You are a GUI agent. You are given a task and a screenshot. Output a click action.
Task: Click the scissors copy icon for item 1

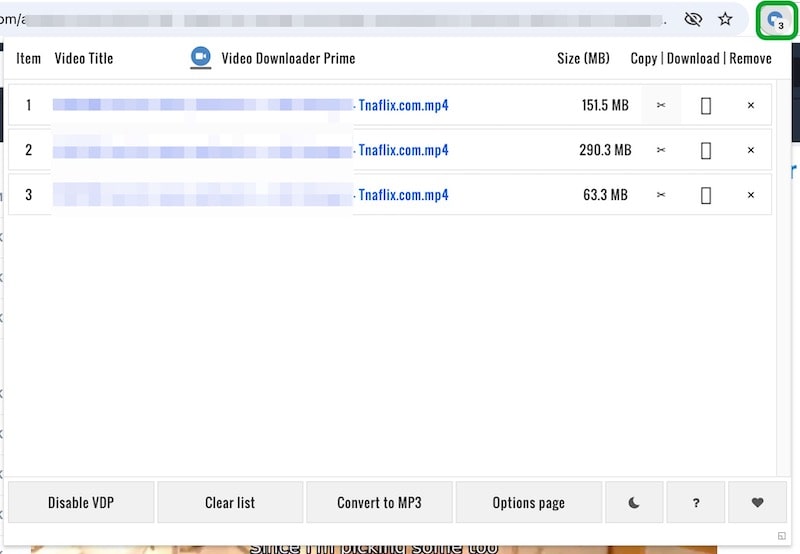click(660, 105)
